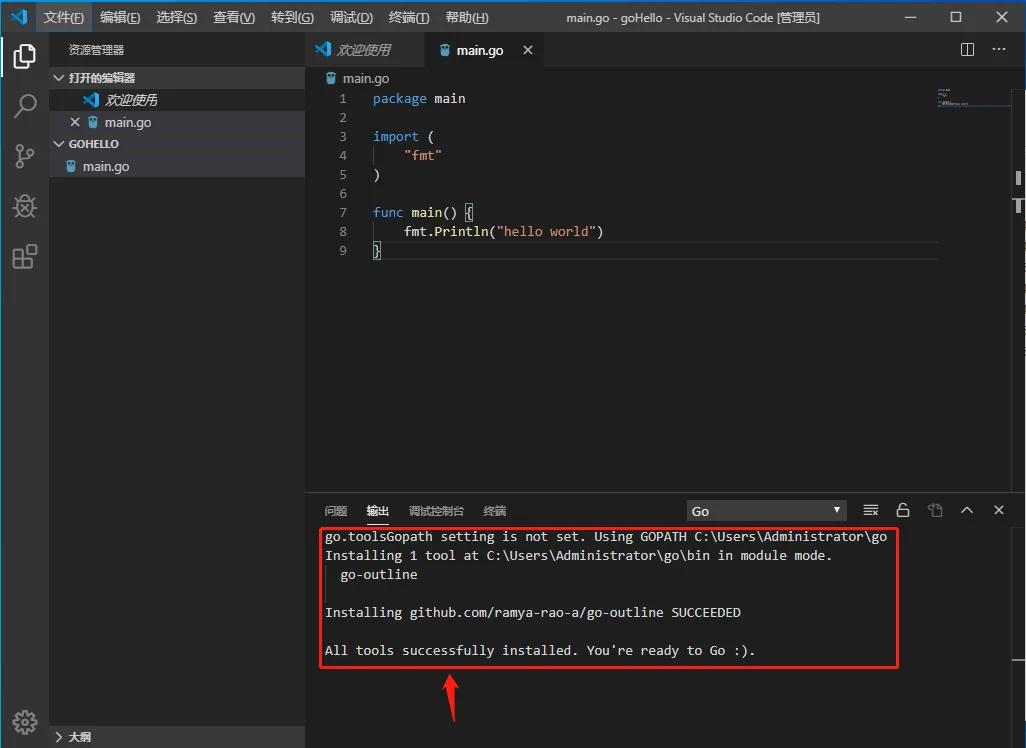Select the 输出 panel tab
This screenshot has height=748, width=1026.
[x=378, y=511]
